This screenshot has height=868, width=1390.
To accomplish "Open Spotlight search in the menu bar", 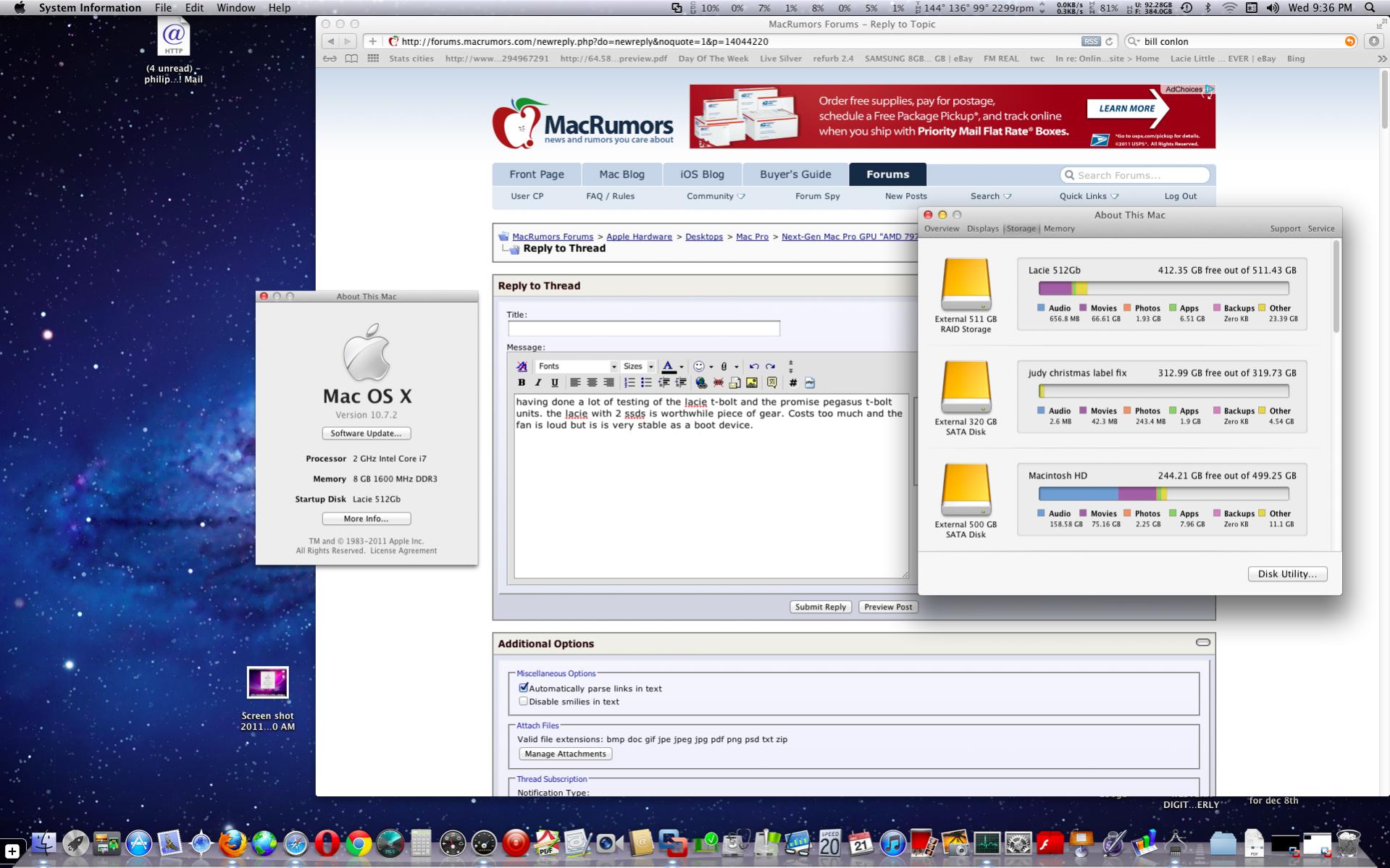I will 1369,8.
